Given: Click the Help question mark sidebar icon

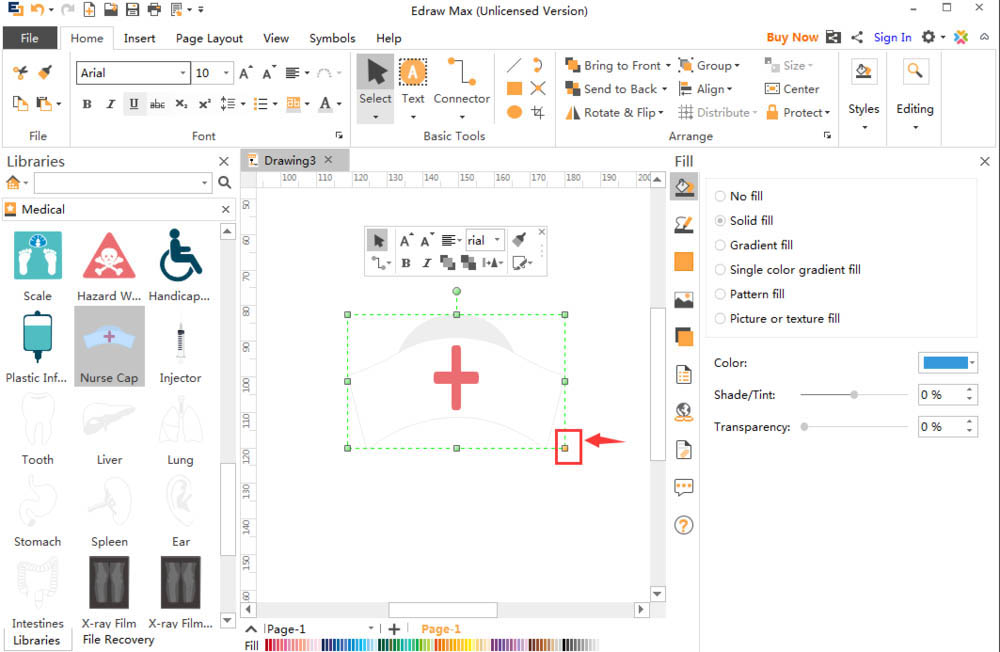Looking at the screenshot, I should click(x=684, y=525).
